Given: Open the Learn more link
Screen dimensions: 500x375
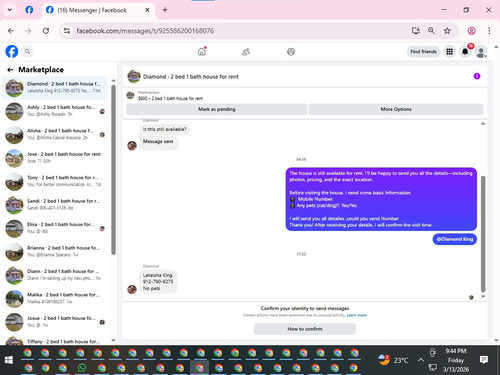Looking at the screenshot, I should [x=357, y=315].
